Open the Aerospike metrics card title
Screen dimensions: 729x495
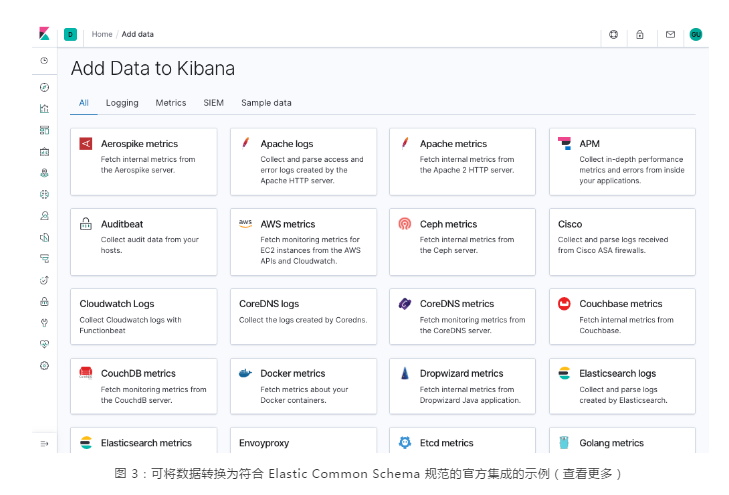pyautogui.click(x=139, y=144)
